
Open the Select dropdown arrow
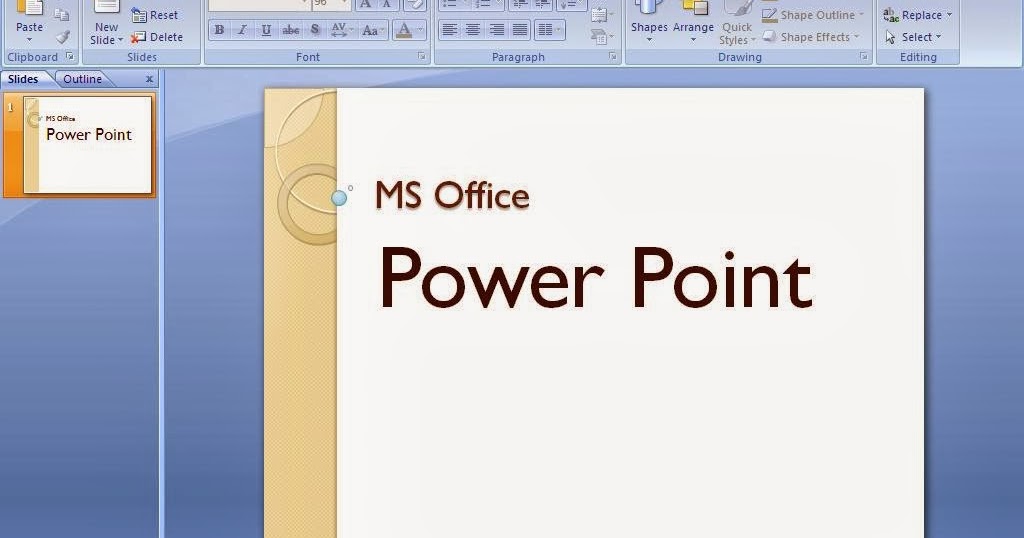click(938, 37)
